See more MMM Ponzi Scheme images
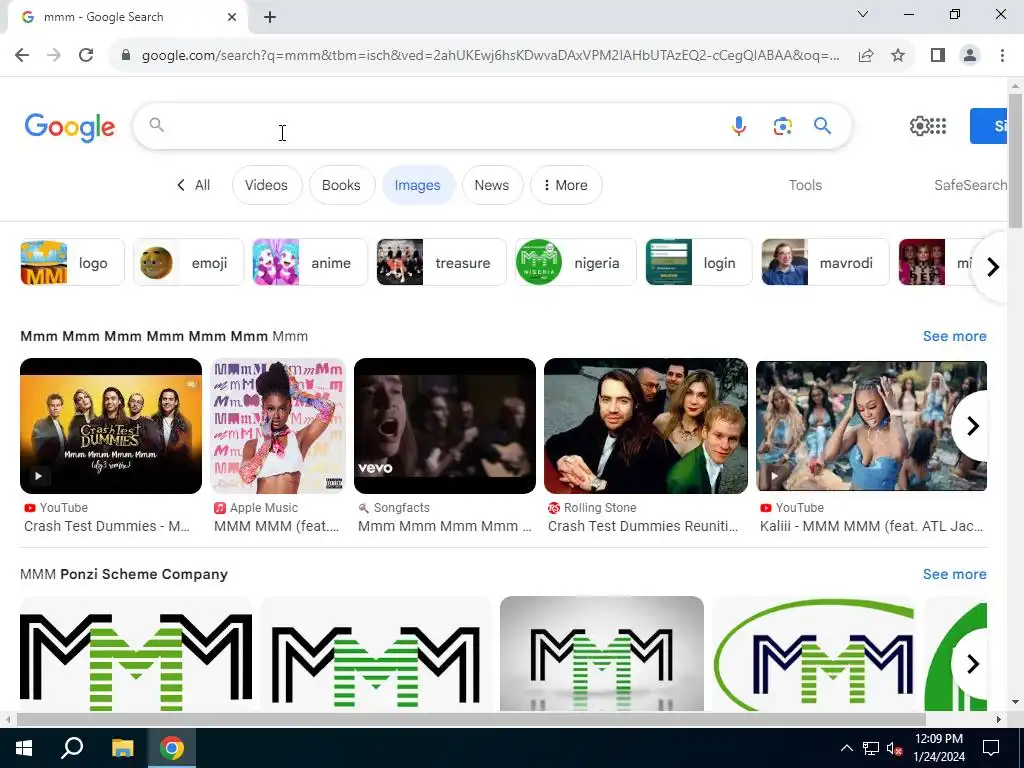Viewport: 1024px width, 768px height. (954, 574)
